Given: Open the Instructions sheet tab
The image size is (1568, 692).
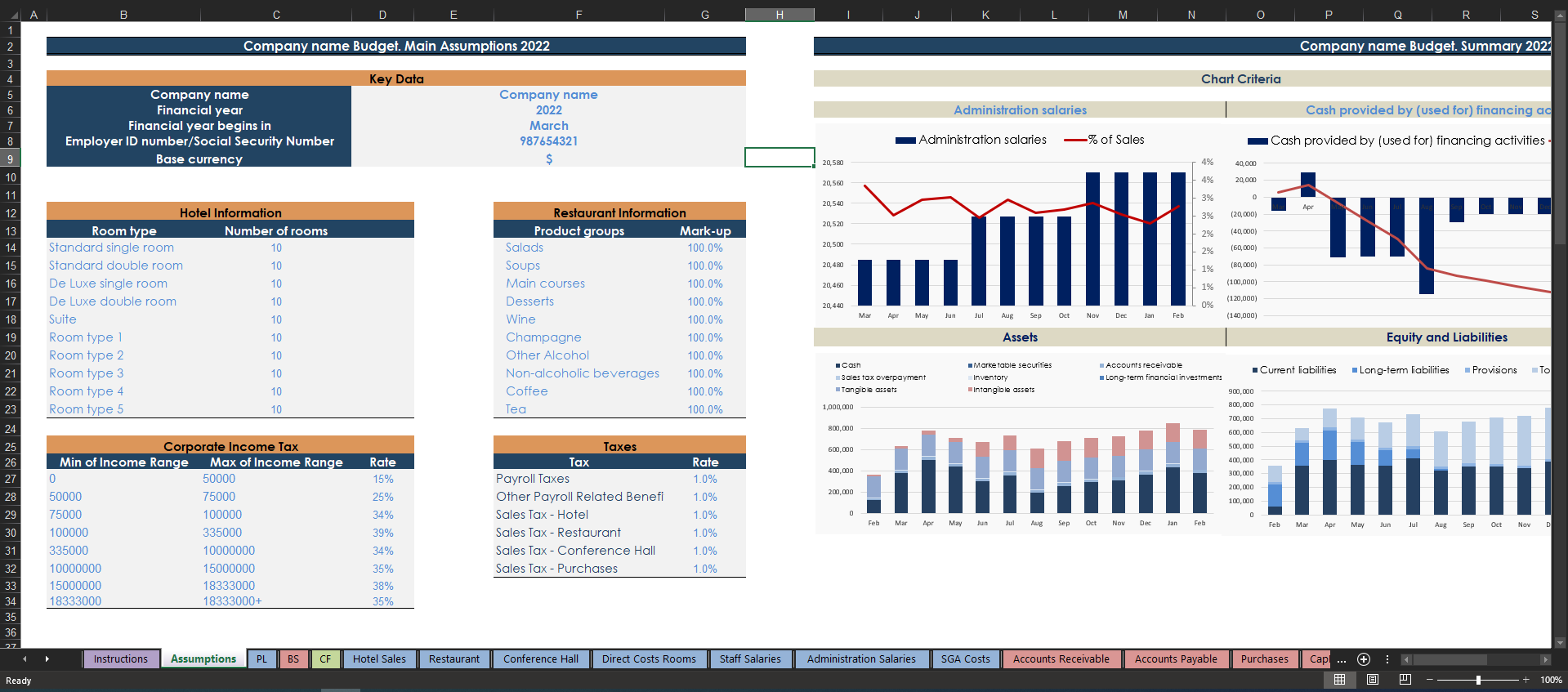Looking at the screenshot, I should click(120, 659).
